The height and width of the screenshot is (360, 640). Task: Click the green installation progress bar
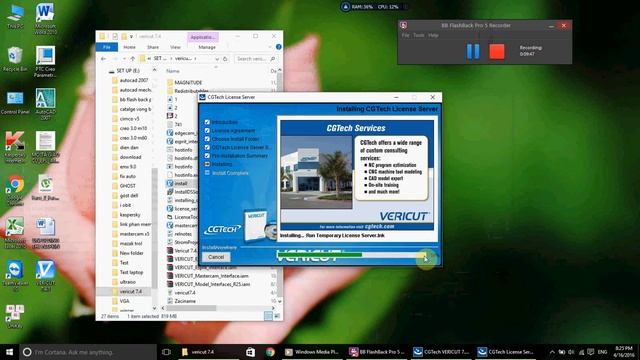click(319, 254)
